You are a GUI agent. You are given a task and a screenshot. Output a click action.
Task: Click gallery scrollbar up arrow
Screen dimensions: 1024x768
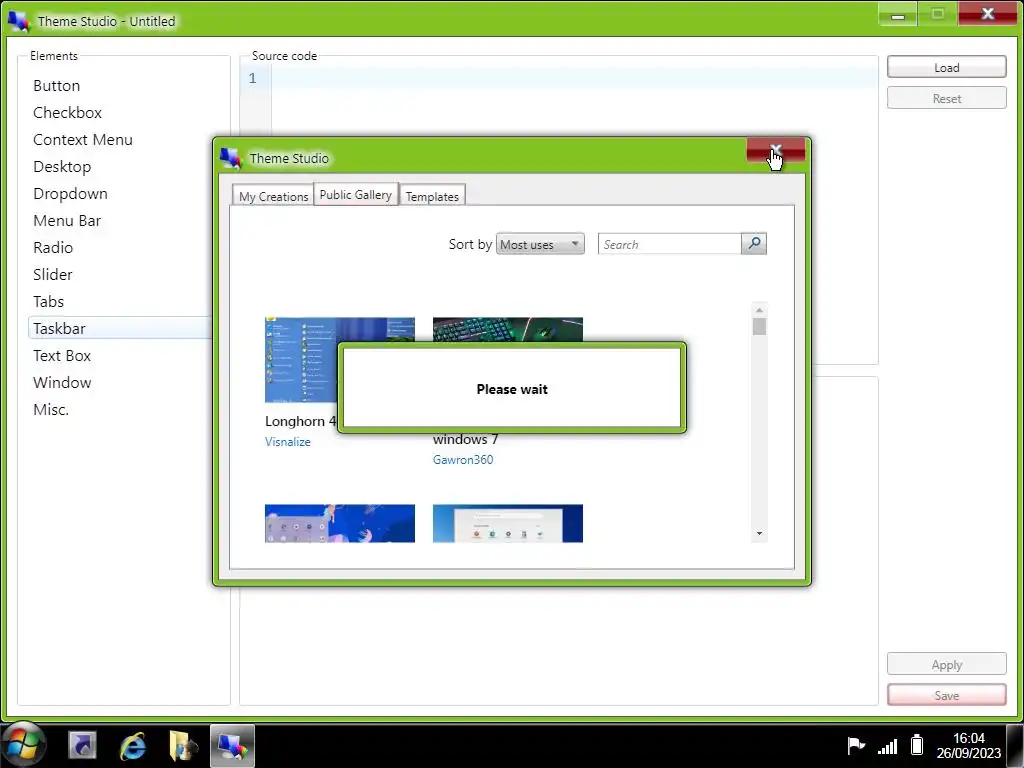tap(759, 310)
